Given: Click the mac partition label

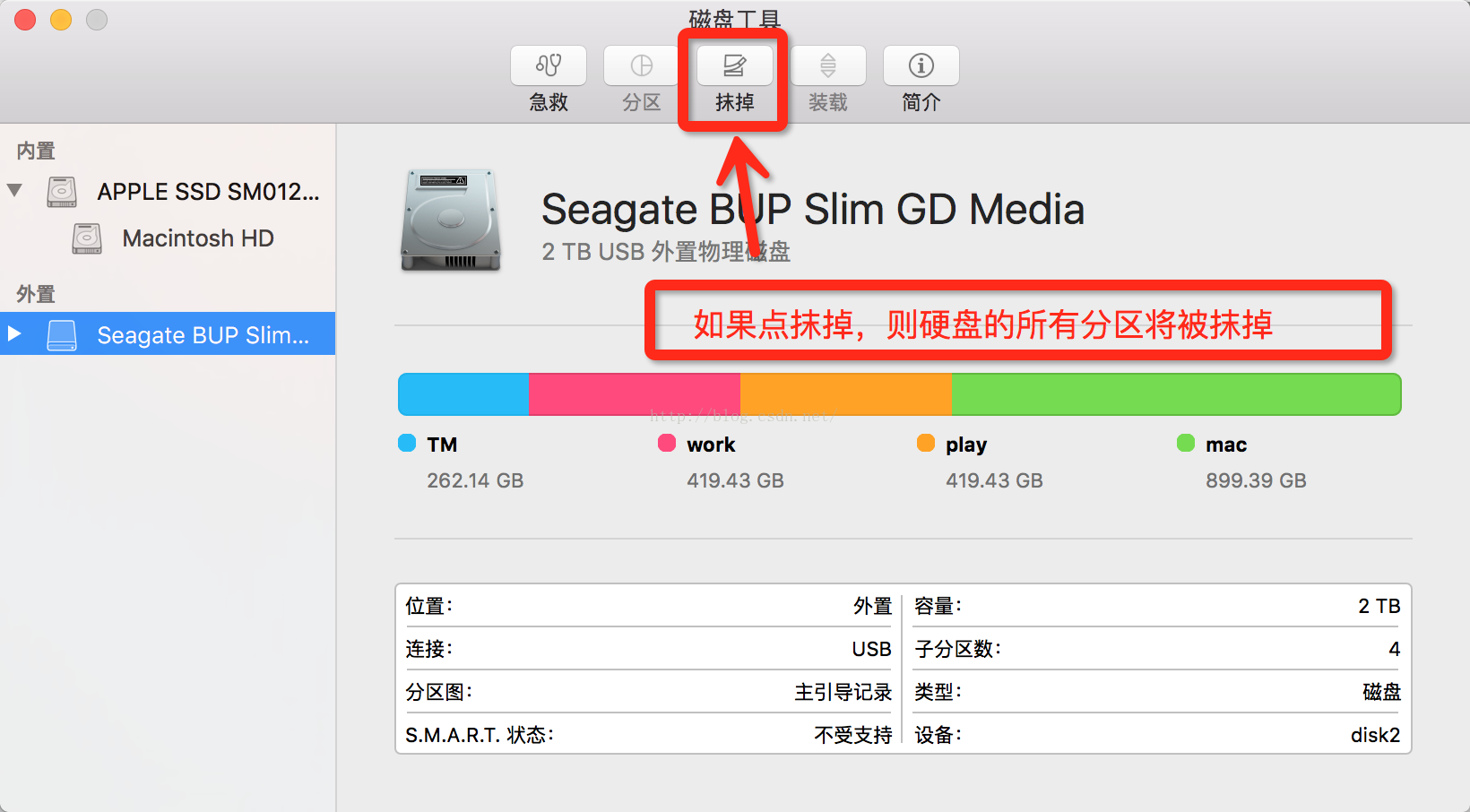Looking at the screenshot, I should point(1226,445).
